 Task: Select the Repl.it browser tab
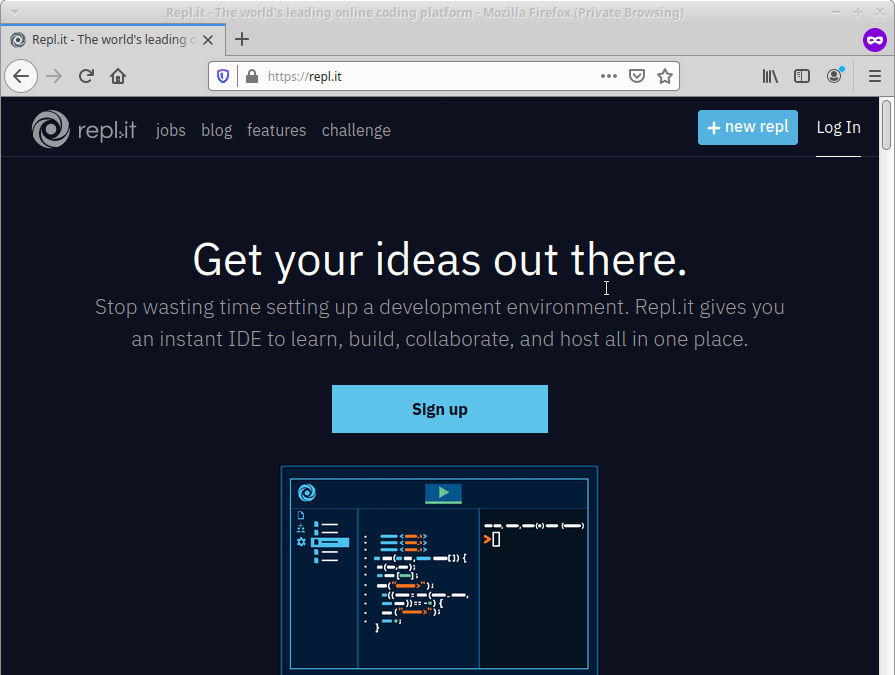[x=112, y=40]
